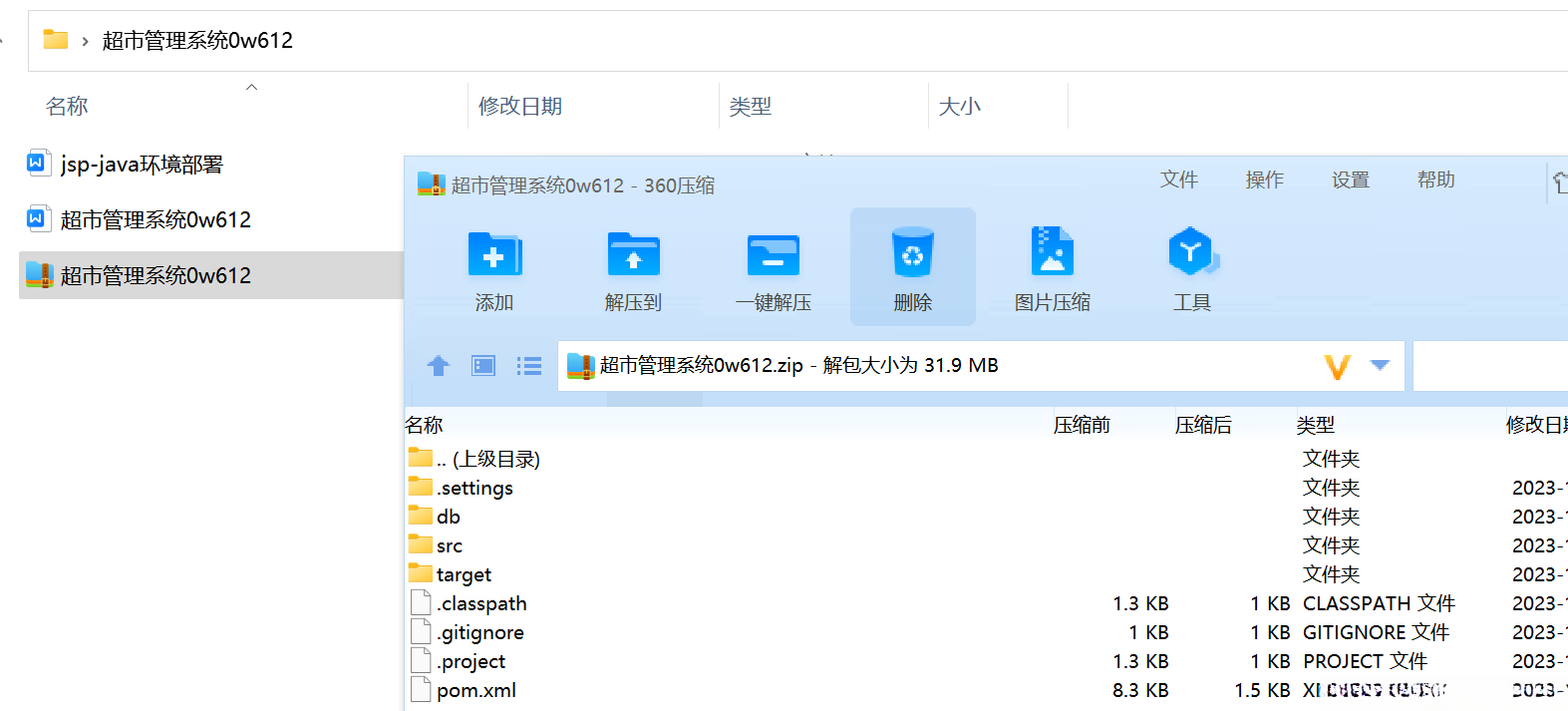Sort Explorer files by 大小 column
Screen dimensions: 1568x711
click(959, 107)
